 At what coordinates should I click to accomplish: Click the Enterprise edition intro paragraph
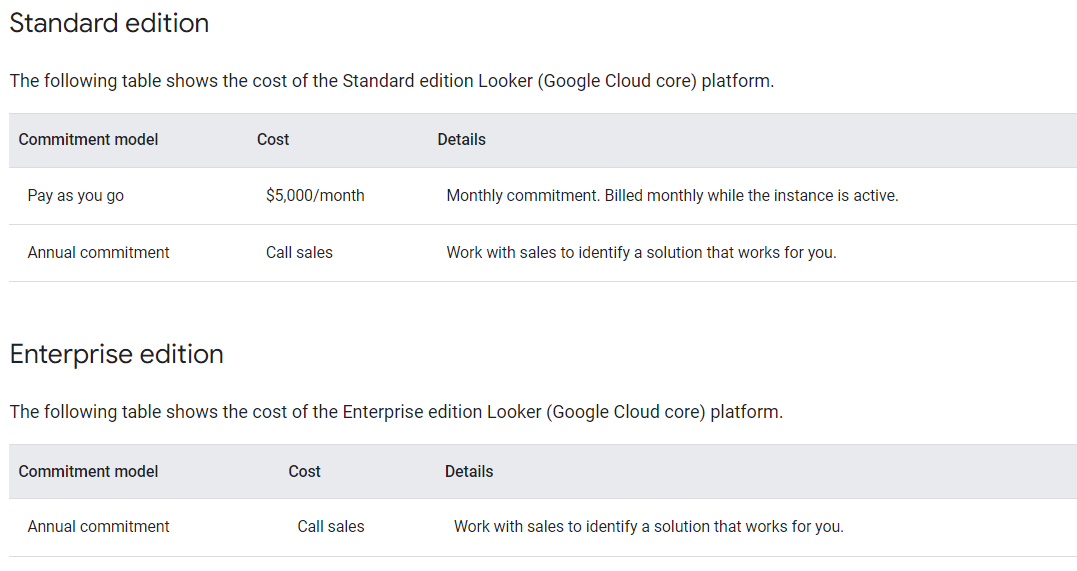(x=396, y=412)
